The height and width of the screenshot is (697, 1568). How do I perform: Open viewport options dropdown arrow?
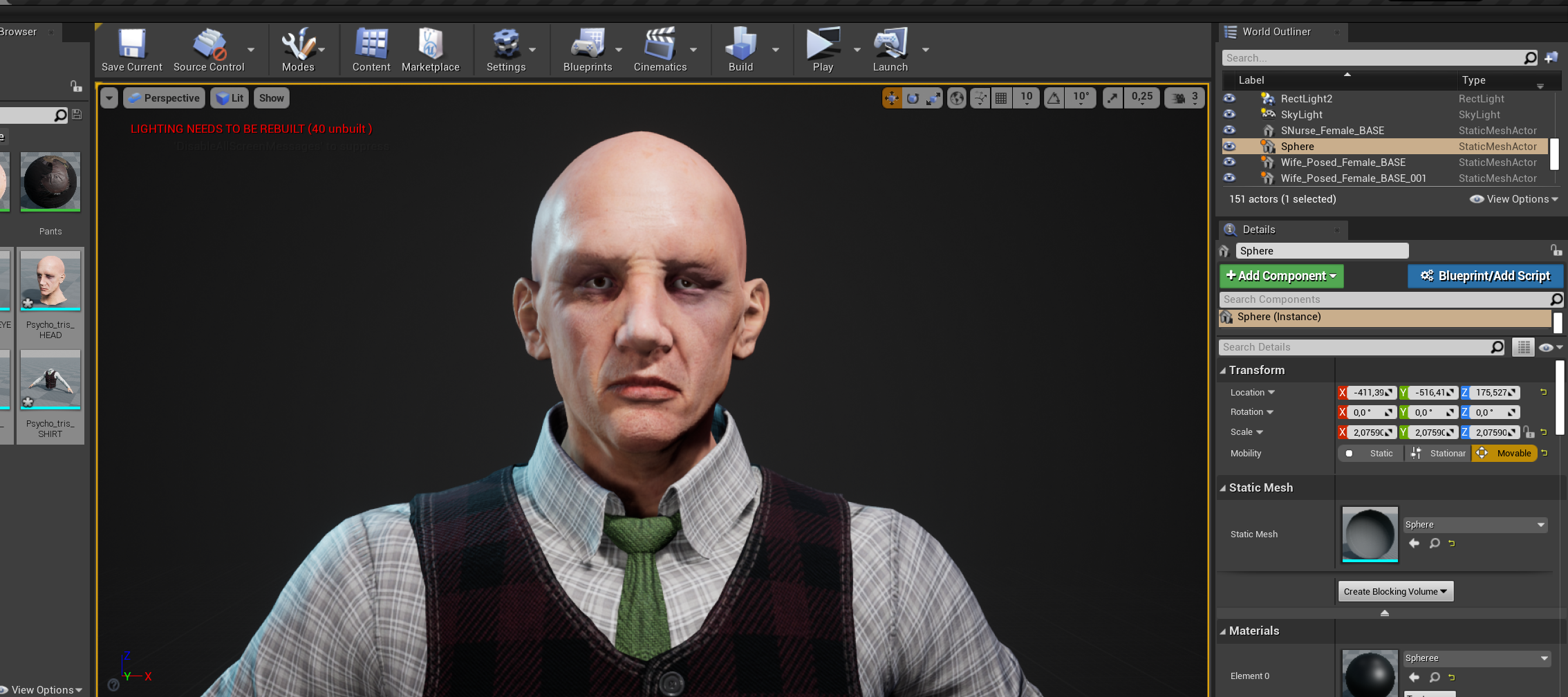pyautogui.click(x=109, y=98)
